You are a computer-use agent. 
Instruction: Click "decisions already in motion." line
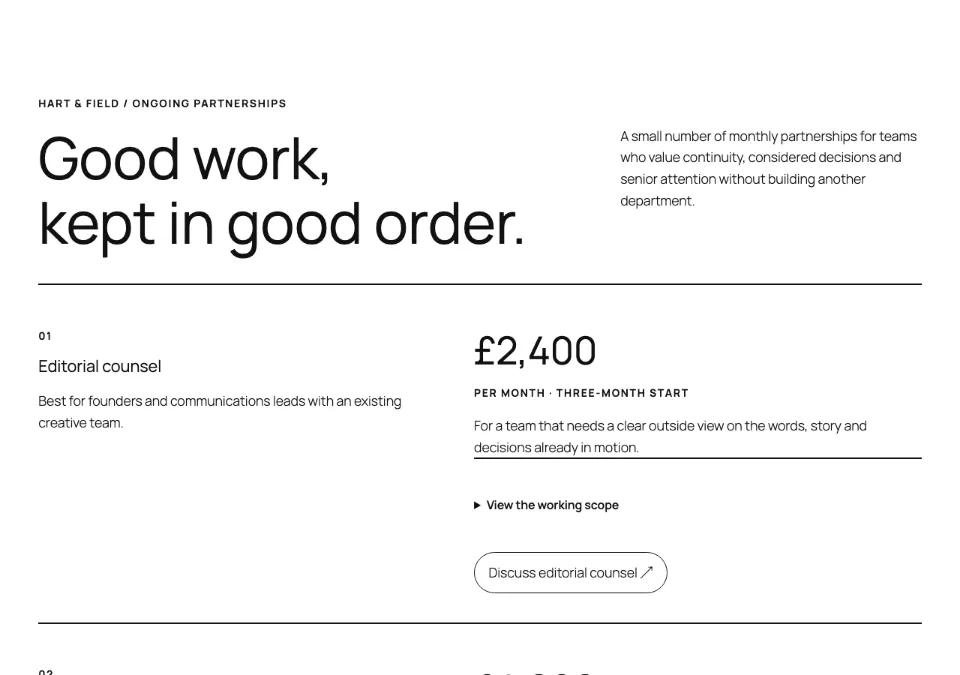(x=556, y=448)
